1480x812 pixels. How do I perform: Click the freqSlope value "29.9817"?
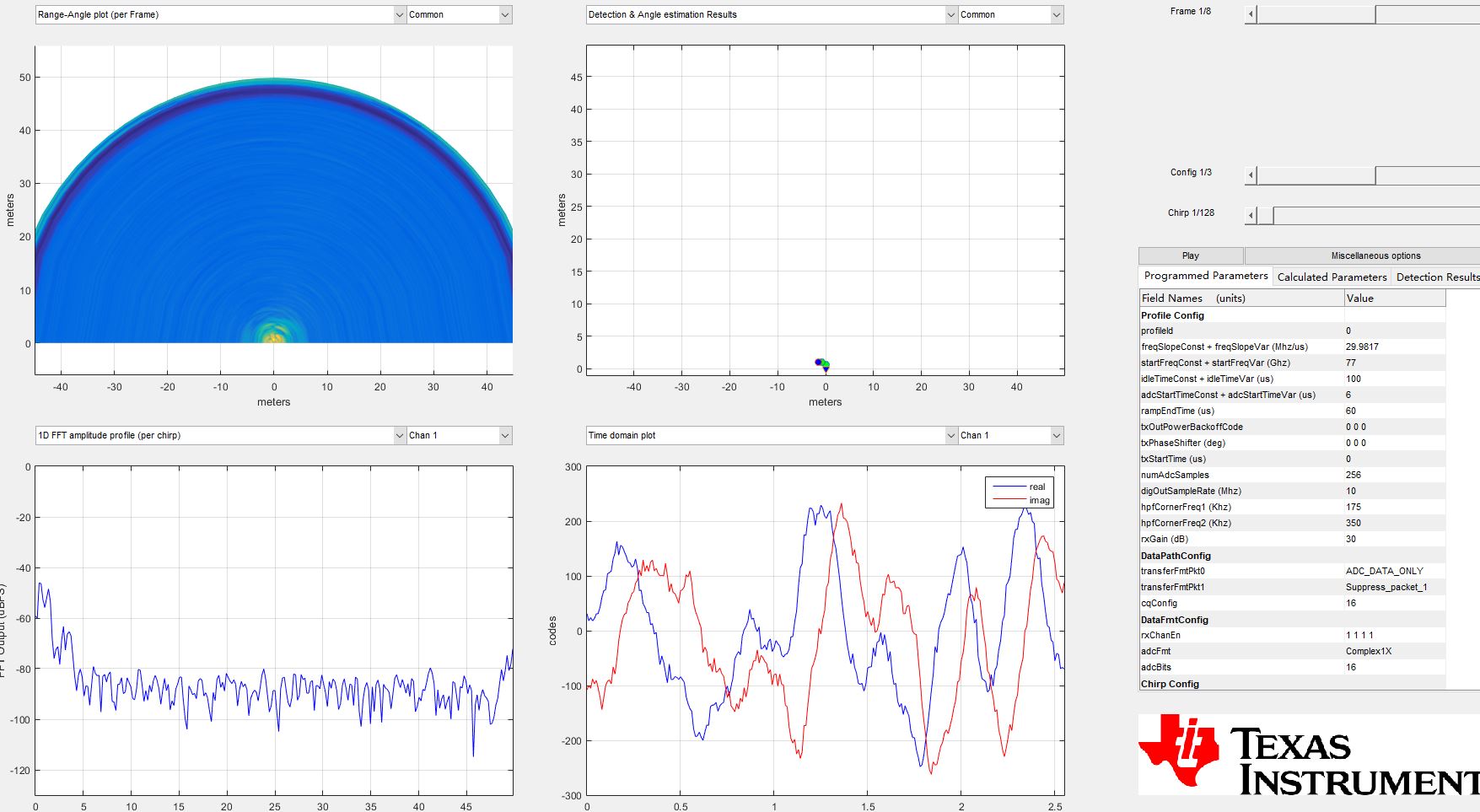1362,347
